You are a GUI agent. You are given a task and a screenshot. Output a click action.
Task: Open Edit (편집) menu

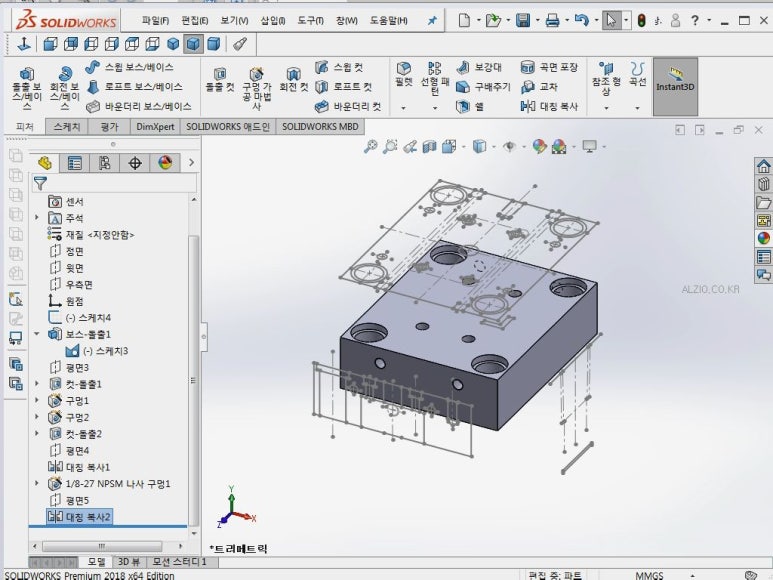tap(194, 21)
